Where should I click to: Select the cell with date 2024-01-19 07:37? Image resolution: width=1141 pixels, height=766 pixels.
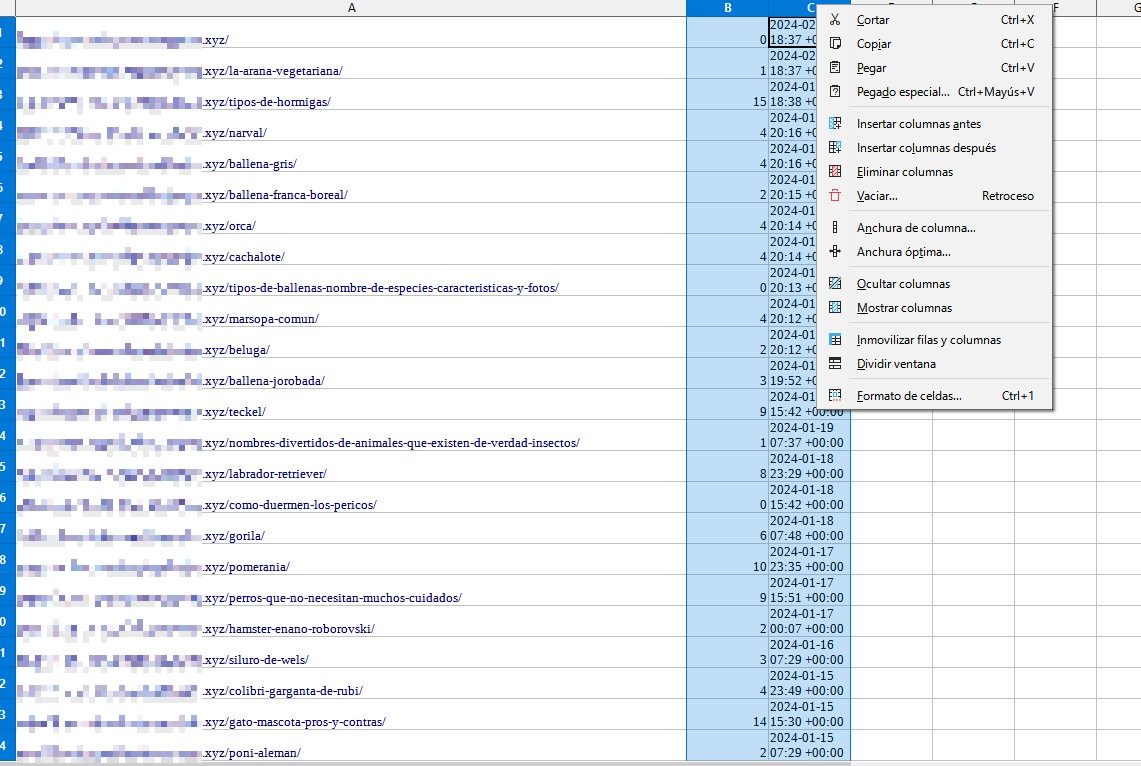pos(808,435)
